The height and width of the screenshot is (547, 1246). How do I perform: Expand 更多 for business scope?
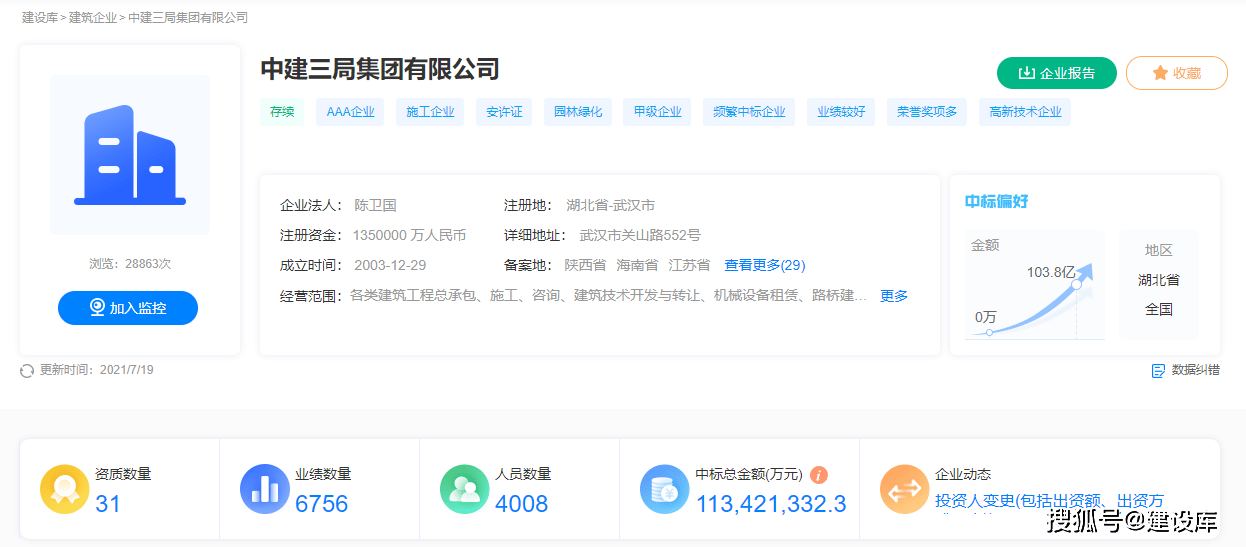[x=894, y=296]
